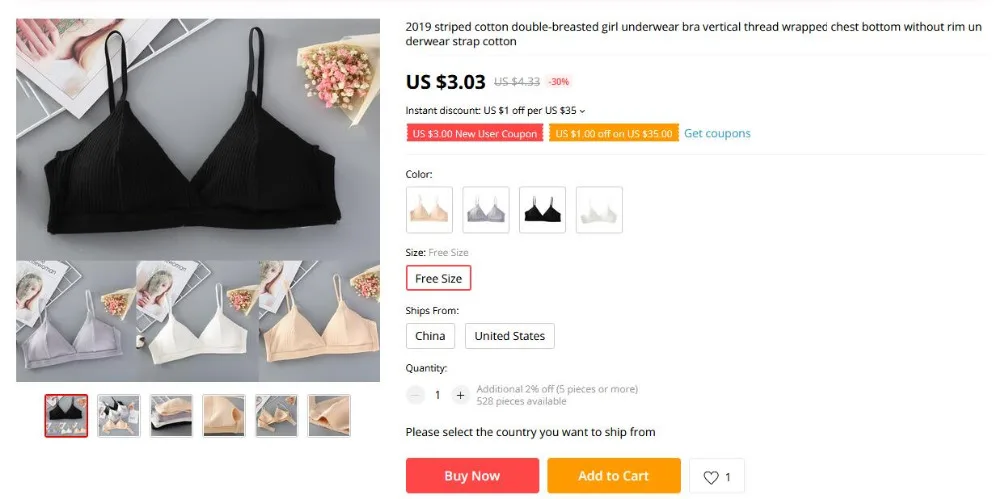This screenshot has height=499, width=1000.
Task: Click the quantity input field
Action: coord(438,395)
